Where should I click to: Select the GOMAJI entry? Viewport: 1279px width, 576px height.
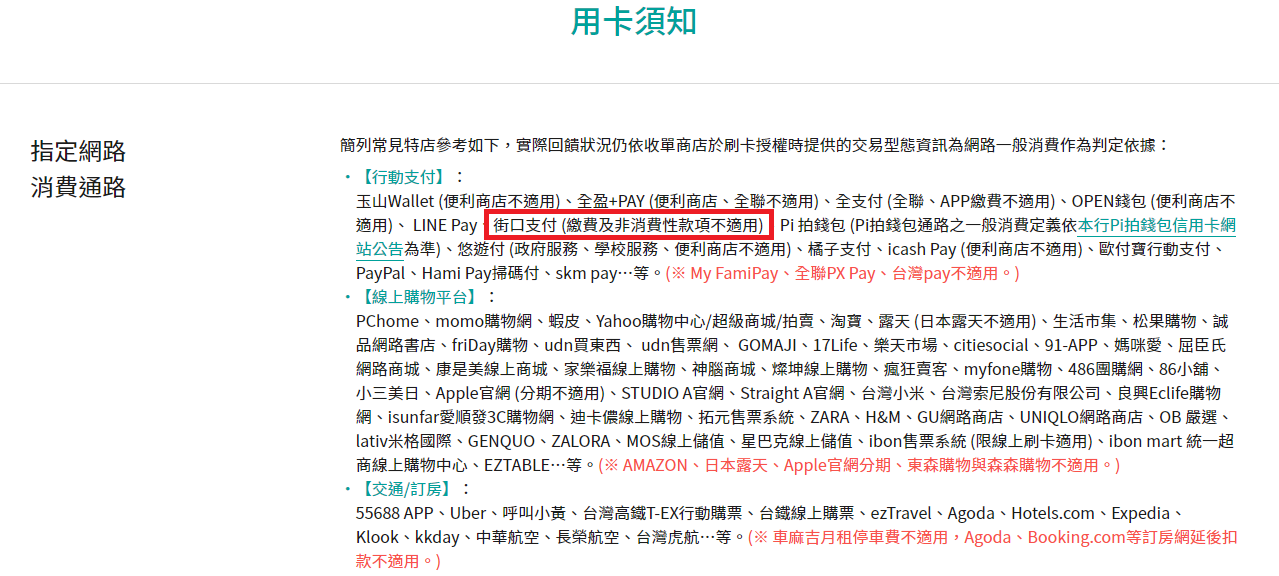(x=768, y=345)
